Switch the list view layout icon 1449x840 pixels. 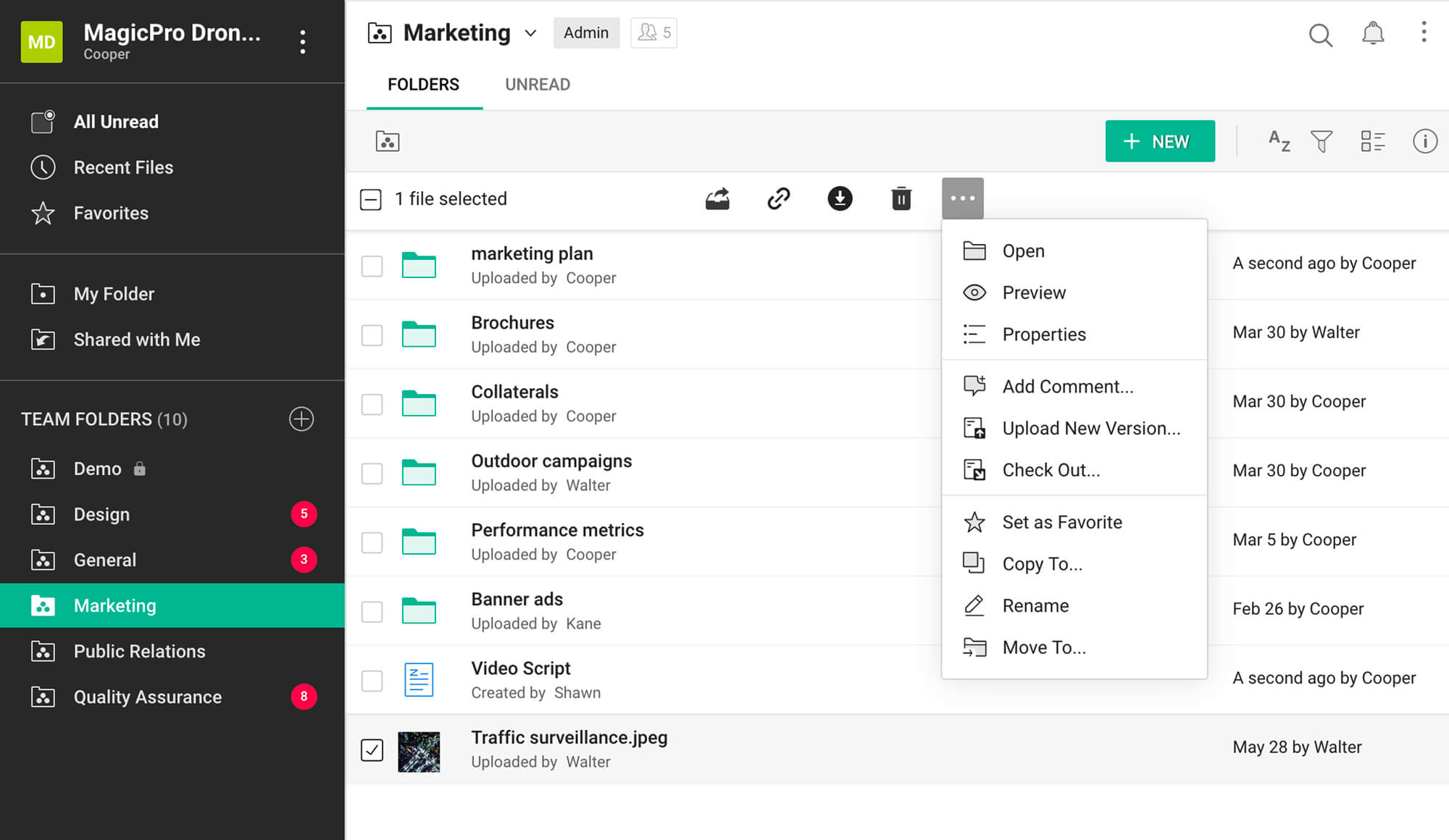coord(1372,141)
